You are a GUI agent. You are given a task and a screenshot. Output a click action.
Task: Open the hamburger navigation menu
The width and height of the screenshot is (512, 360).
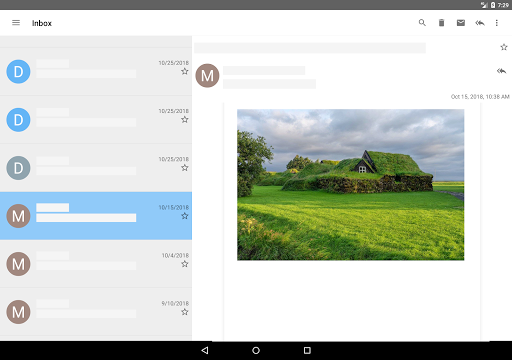[x=16, y=23]
